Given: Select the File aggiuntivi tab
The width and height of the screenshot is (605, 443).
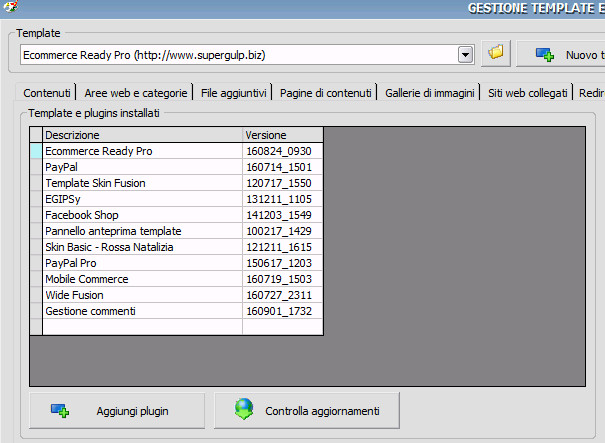Looking at the screenshot, I should pyautogui.click(x=233, y=93).
